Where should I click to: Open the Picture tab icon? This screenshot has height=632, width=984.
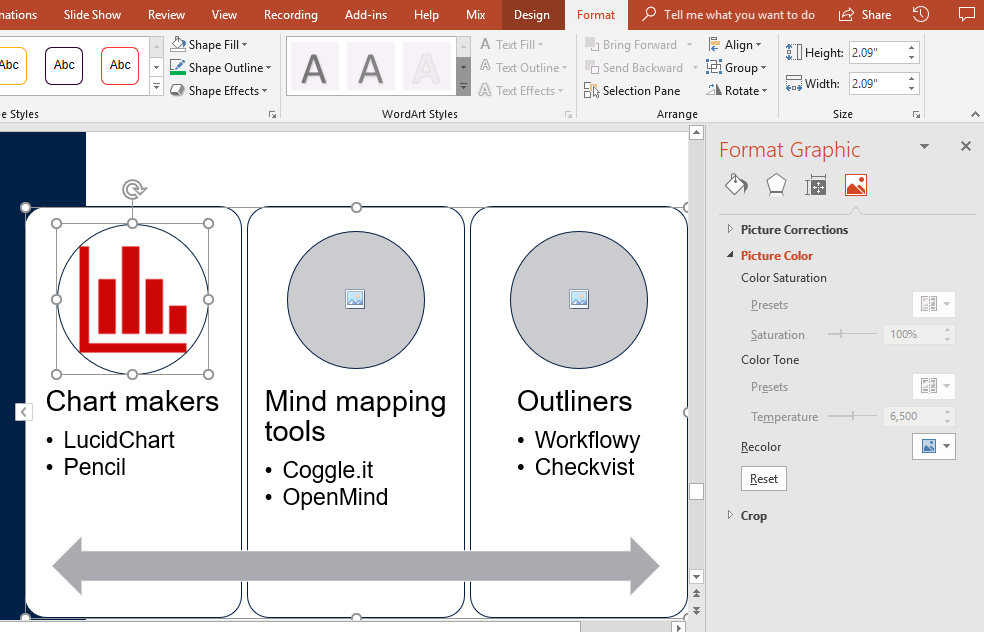(x=856, y=185)
